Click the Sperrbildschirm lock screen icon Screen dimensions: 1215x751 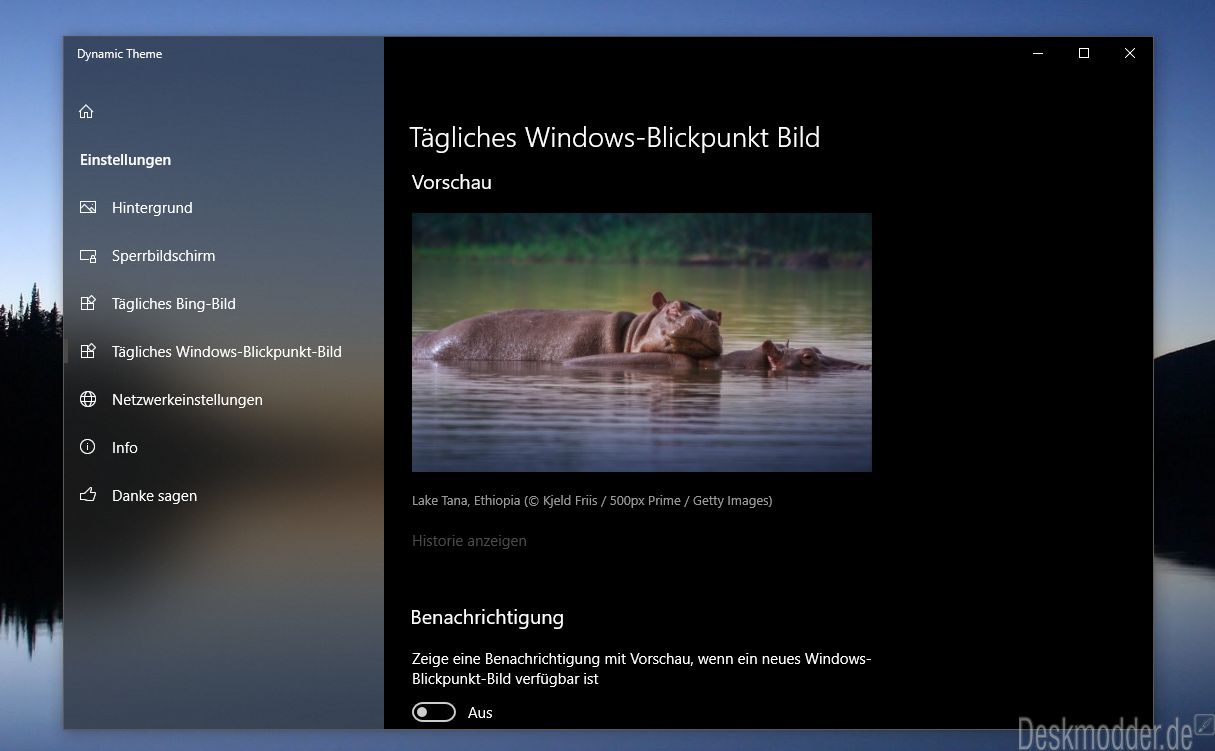pos(88,255)
